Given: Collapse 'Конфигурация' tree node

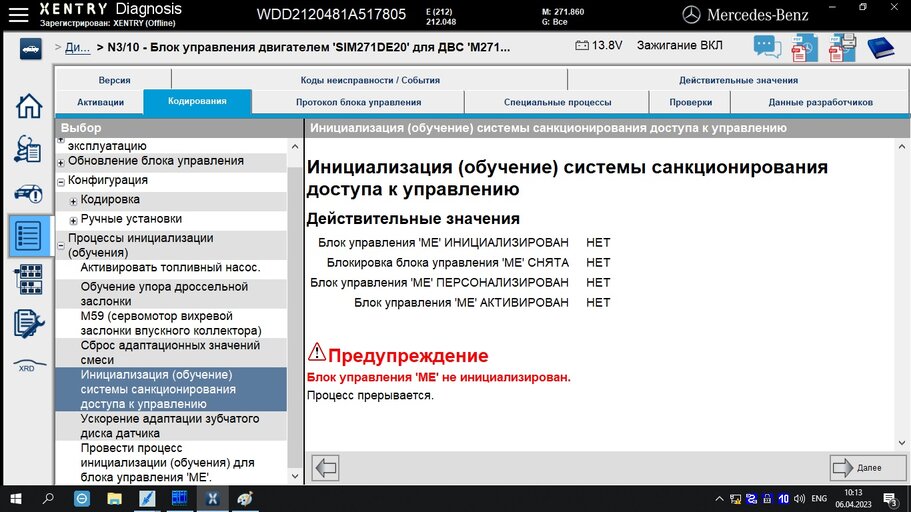Looking at the screenshot, I should click(x=61, y=182).
